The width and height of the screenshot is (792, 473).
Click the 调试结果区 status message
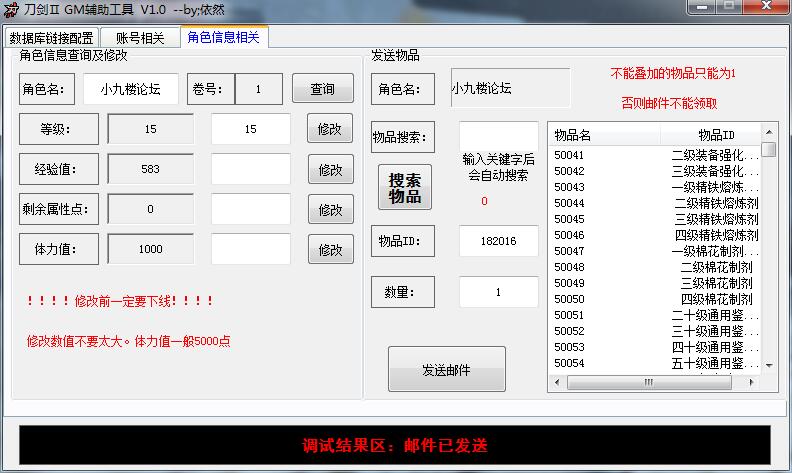[x=395, y=445]
